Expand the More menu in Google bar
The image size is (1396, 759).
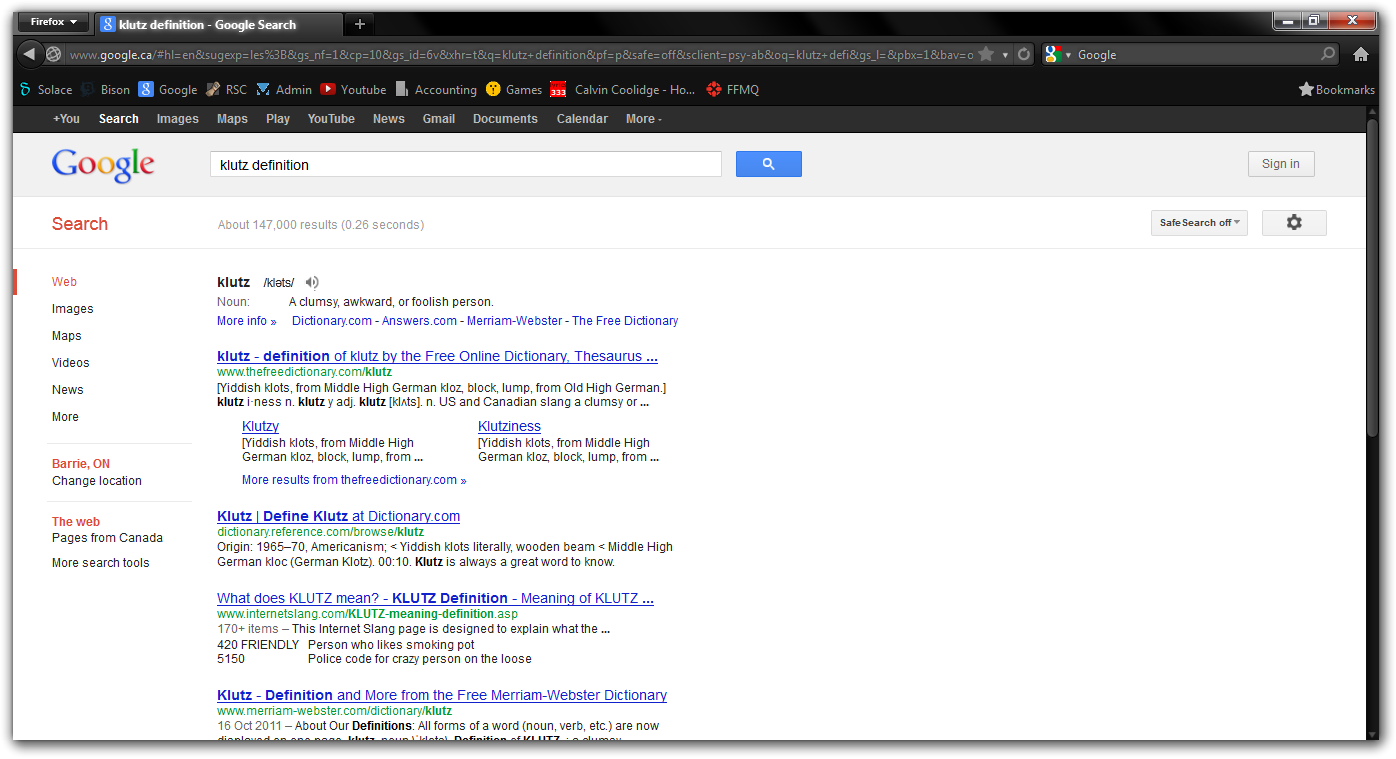[643, 119]
